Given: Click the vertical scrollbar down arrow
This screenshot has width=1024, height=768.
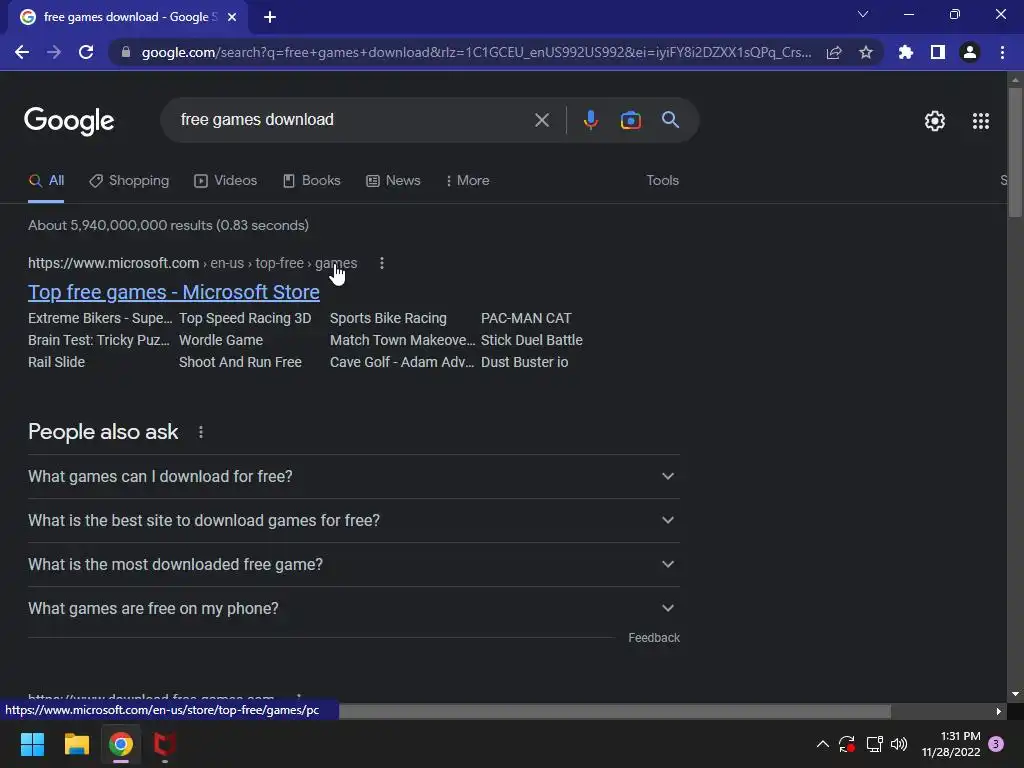Looking at the screenshot, I should [1015, 694].
